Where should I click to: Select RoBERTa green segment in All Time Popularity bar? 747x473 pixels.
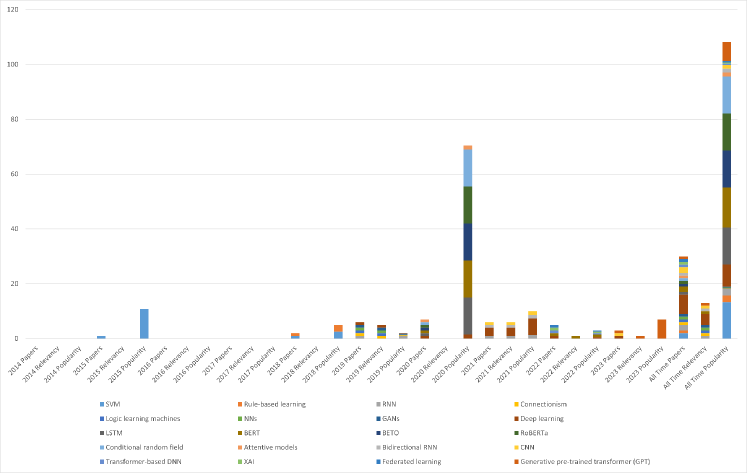click(727, 132)
